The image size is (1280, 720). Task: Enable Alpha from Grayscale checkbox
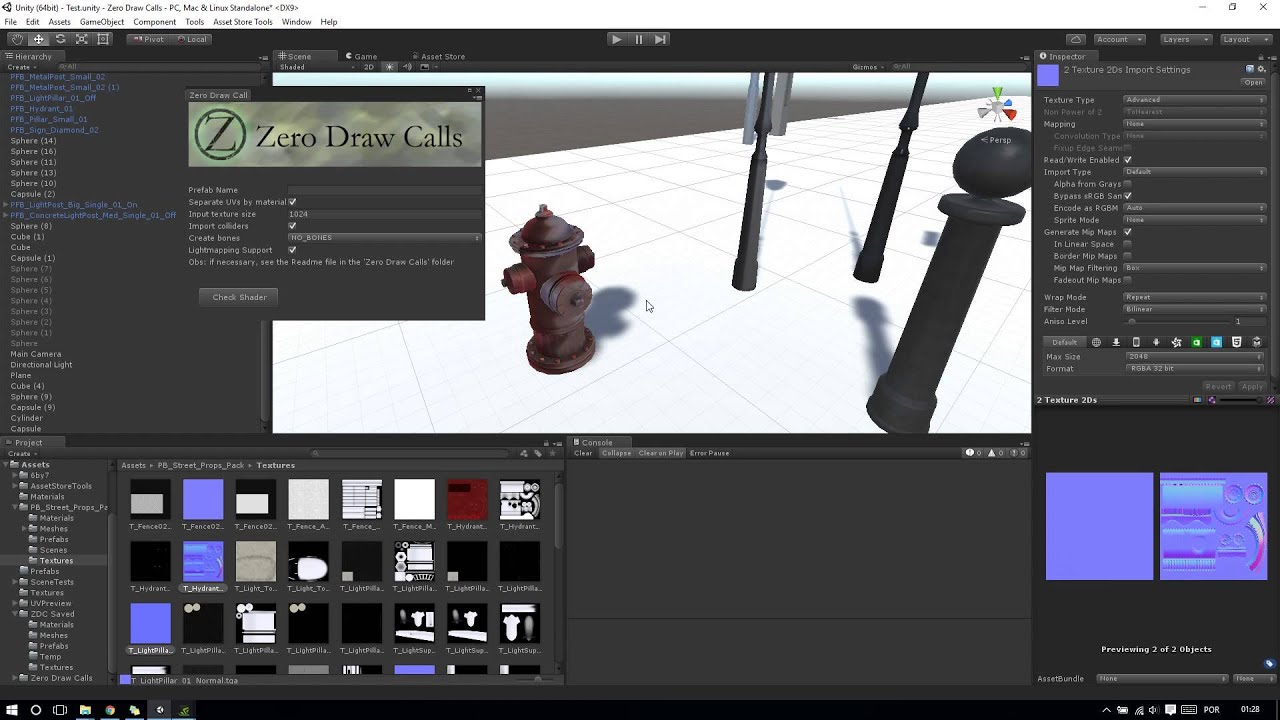point(1128,184)
